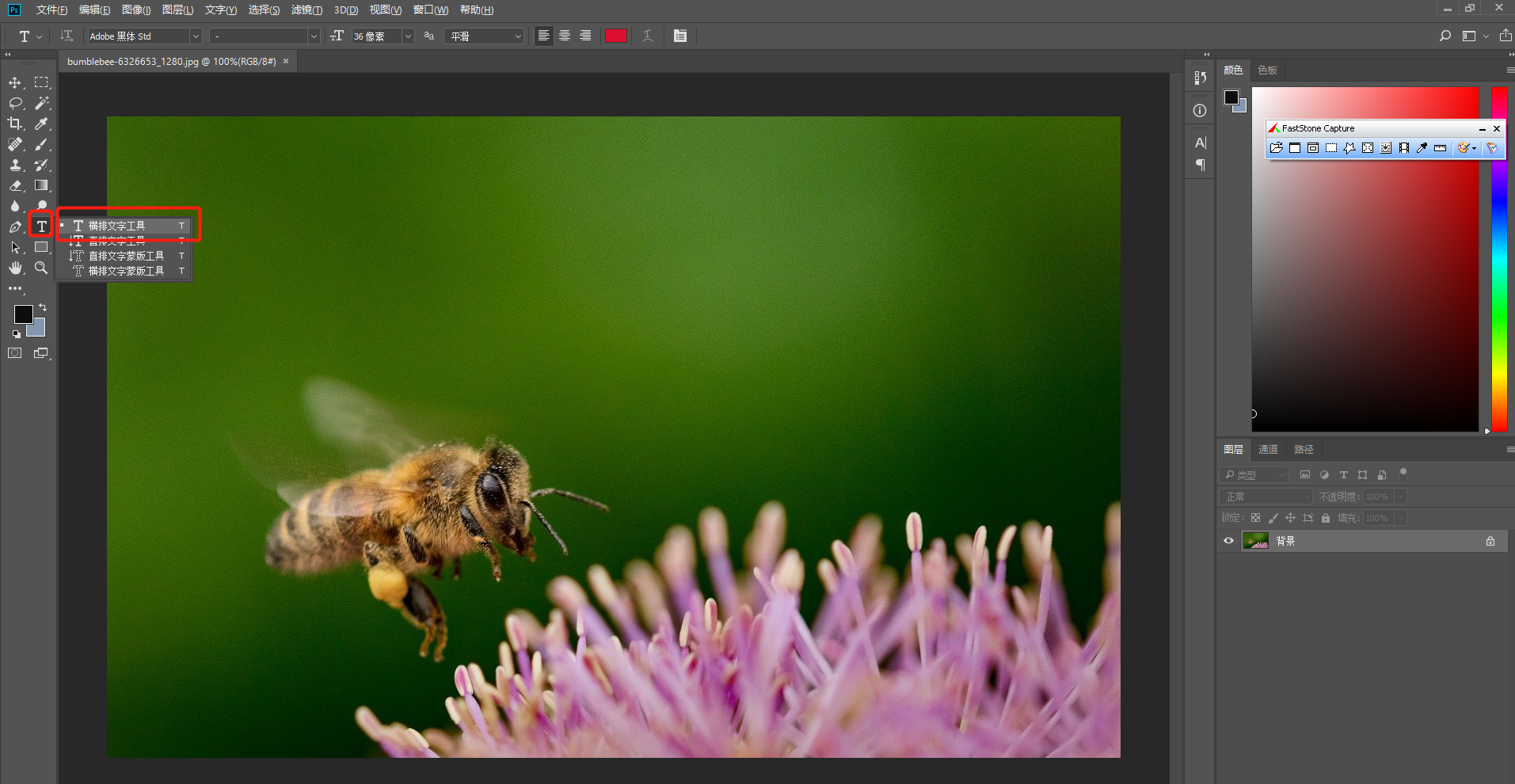This screenshot has width=1515, height=784.
Task: Choose 横排文字工具 from flyout
Action: tap(124, 226)
